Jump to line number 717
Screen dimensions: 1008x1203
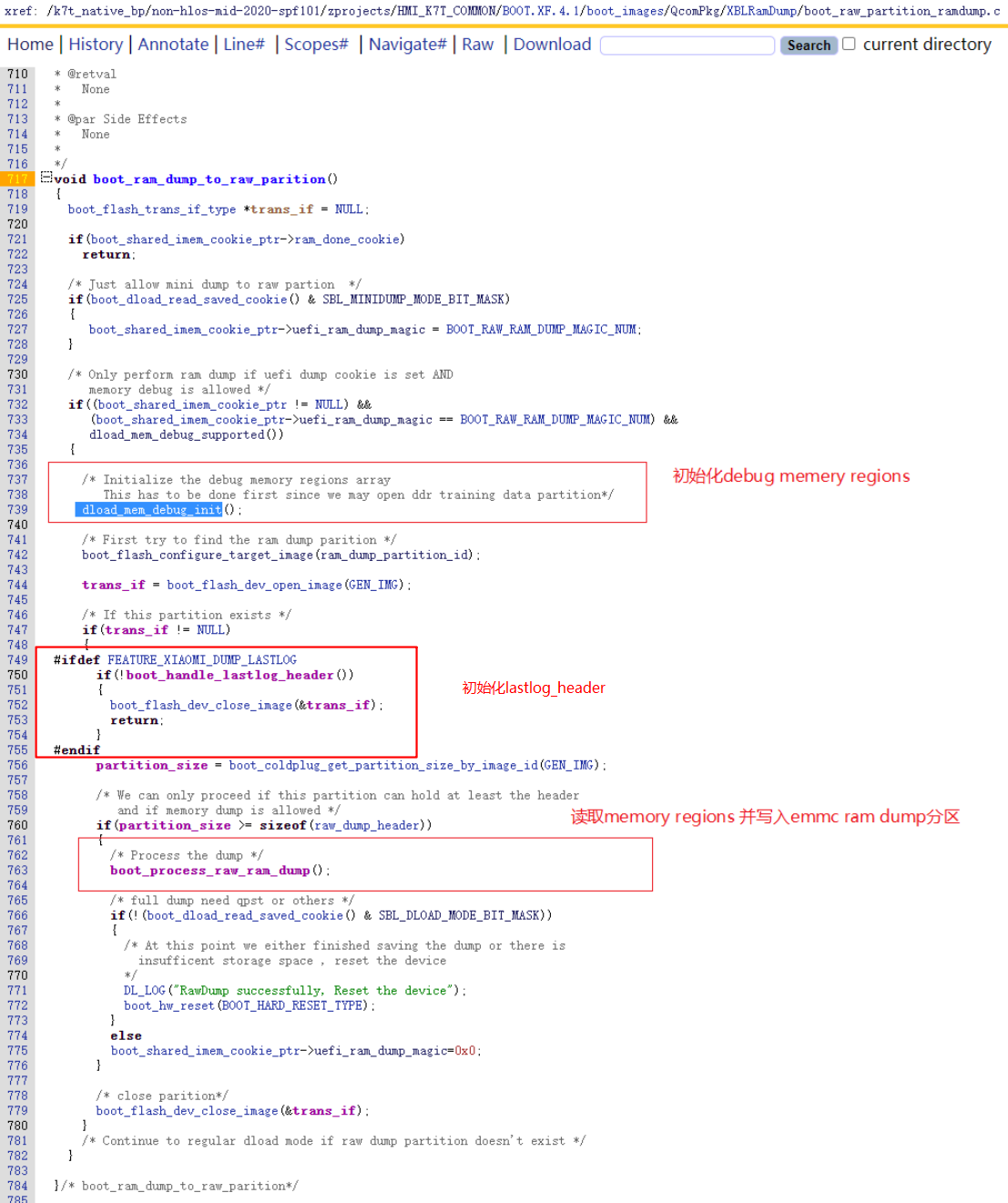coord(17,178)
